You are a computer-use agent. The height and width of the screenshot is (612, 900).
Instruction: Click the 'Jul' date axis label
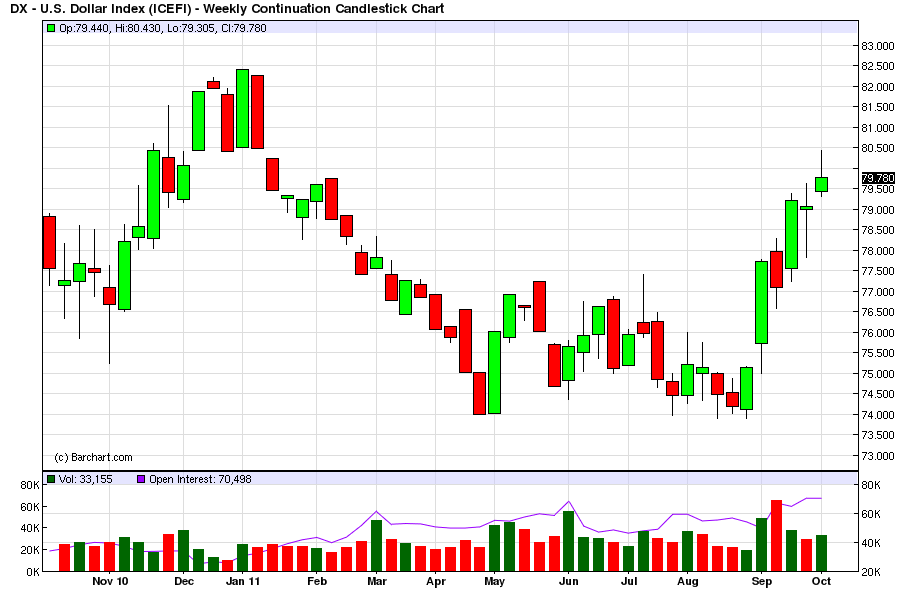coord(629,581)
